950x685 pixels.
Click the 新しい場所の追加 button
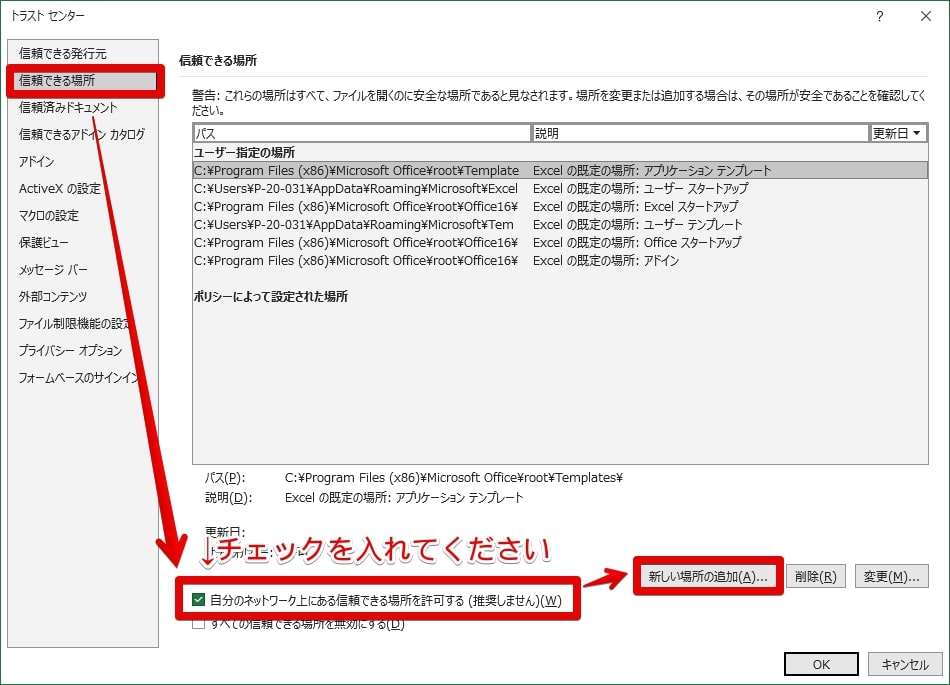[x=707, y=577]
